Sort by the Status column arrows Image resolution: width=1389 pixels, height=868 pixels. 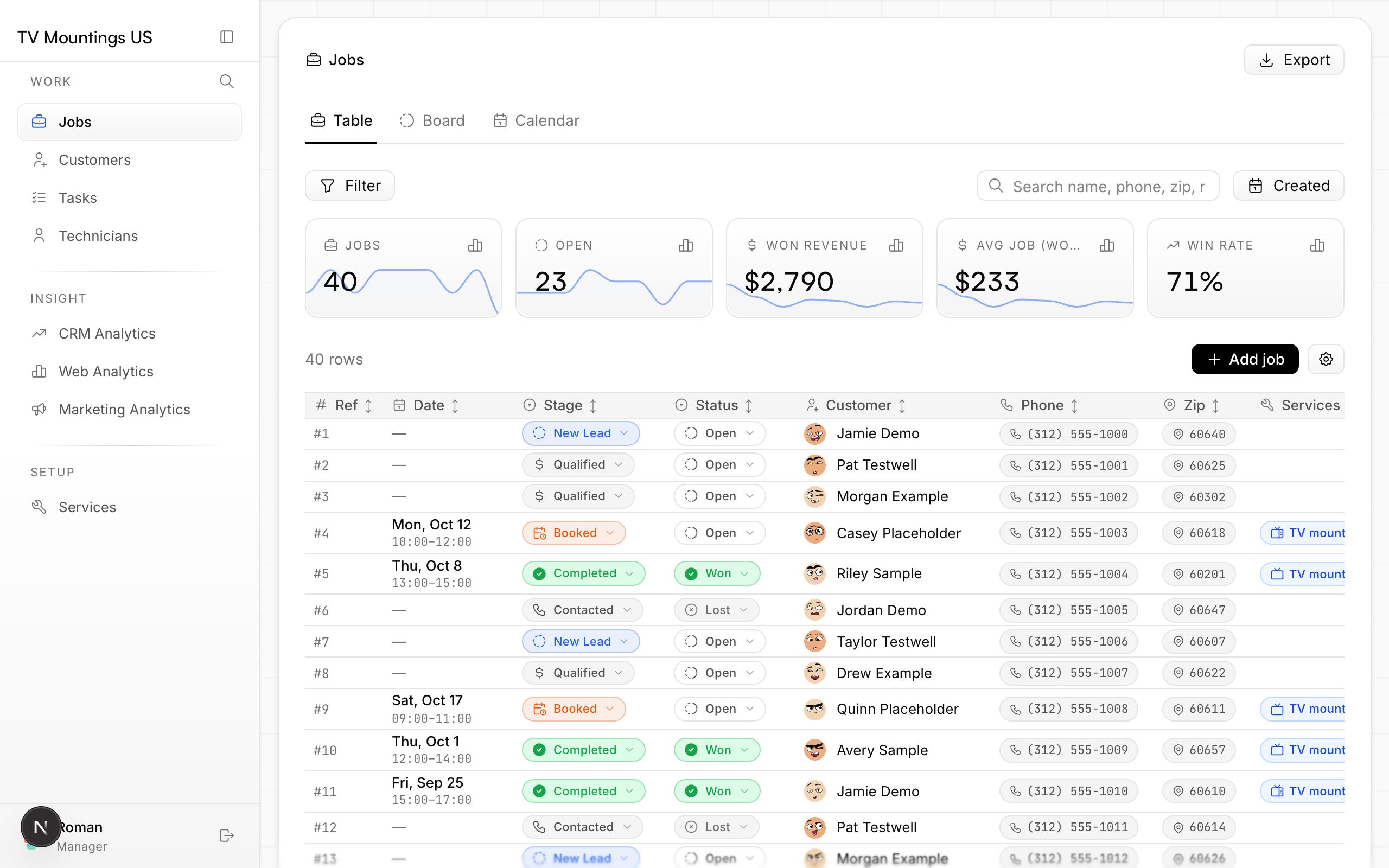pyautogui.click(x=749, y=406)
